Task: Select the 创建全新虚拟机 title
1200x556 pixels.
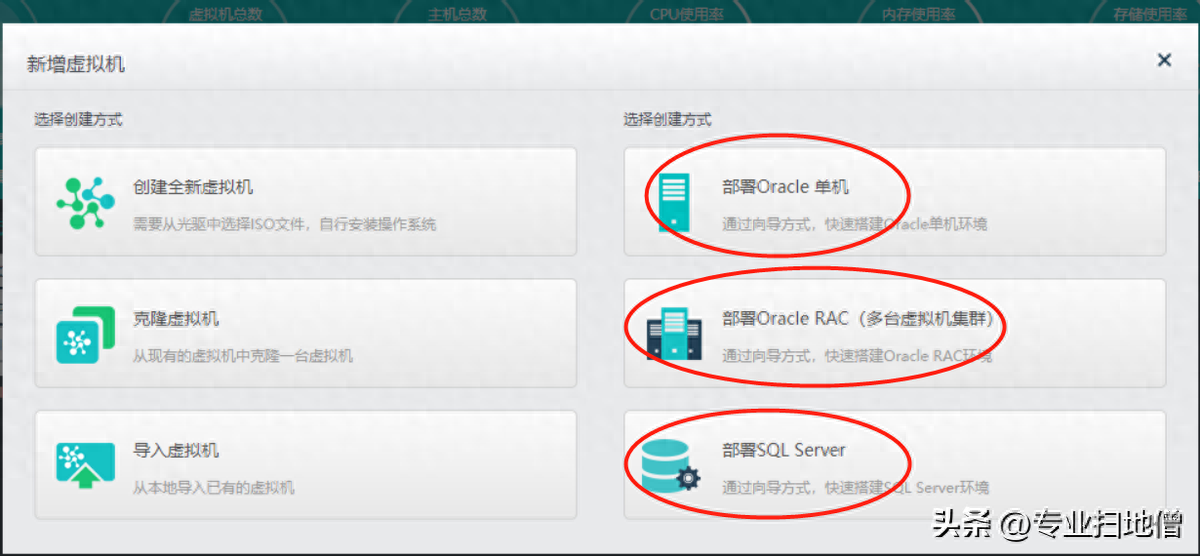Action: 192,187
